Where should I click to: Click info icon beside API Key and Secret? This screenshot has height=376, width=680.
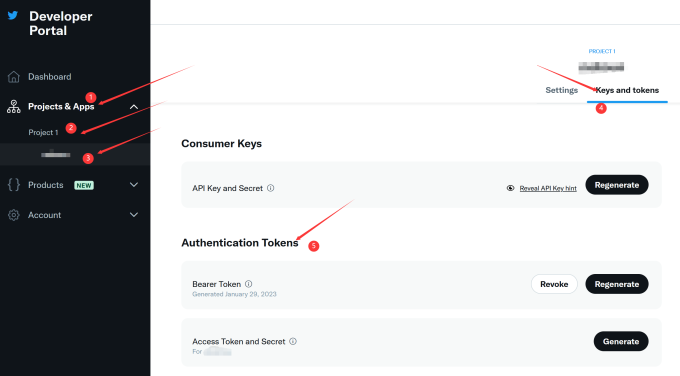tap(271, 188)
